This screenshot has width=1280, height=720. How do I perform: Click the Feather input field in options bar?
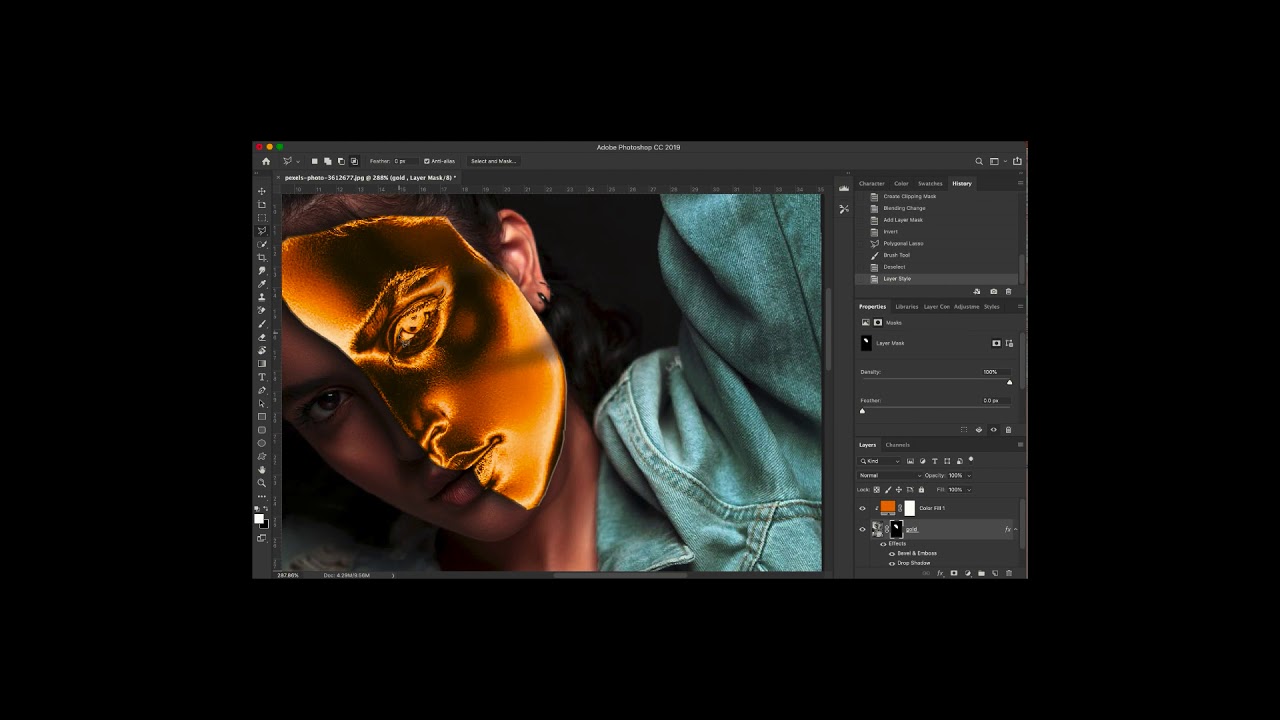[x=406, y=161]
